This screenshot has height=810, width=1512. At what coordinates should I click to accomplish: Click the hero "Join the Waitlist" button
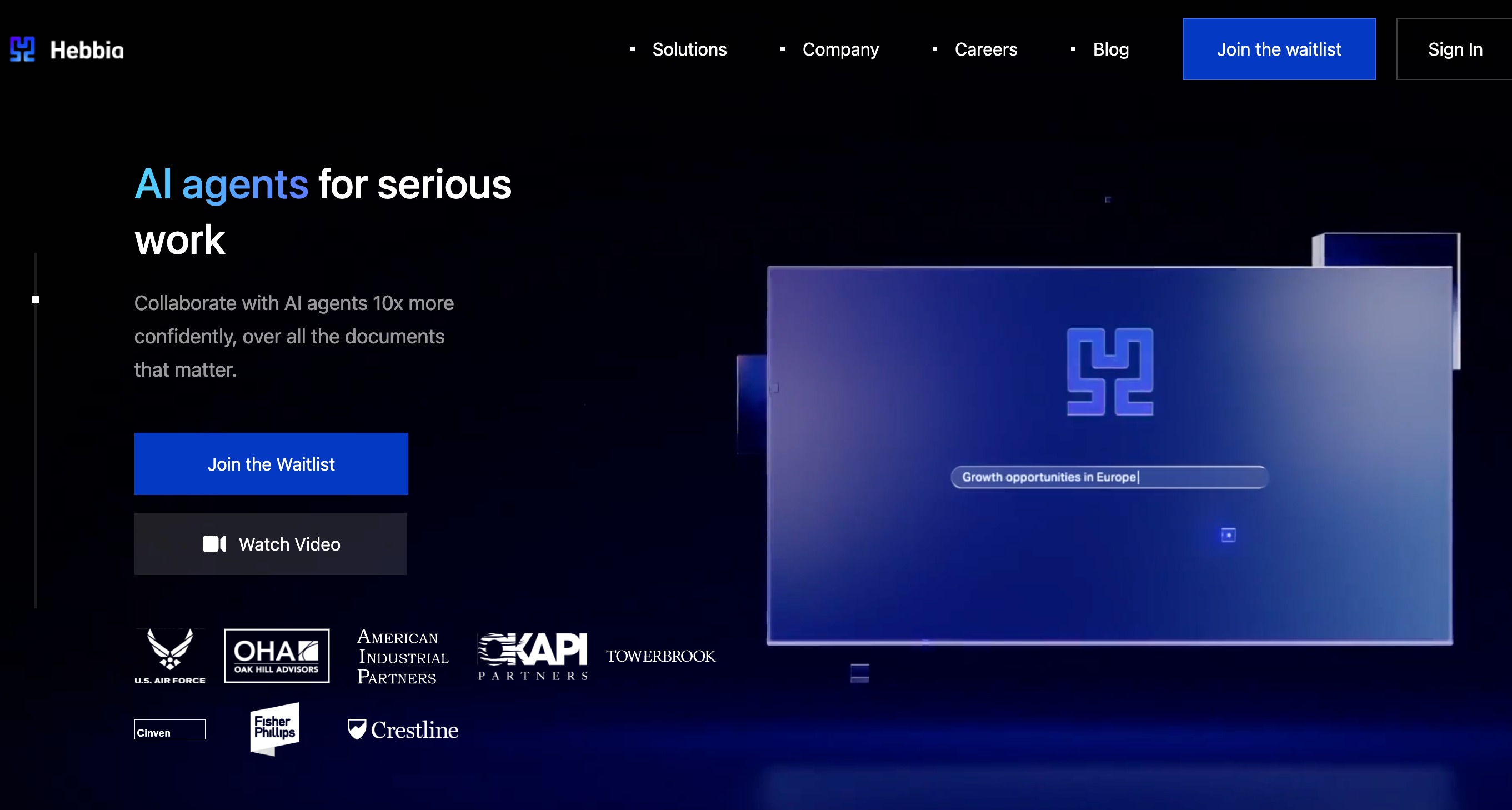point(271,464)
